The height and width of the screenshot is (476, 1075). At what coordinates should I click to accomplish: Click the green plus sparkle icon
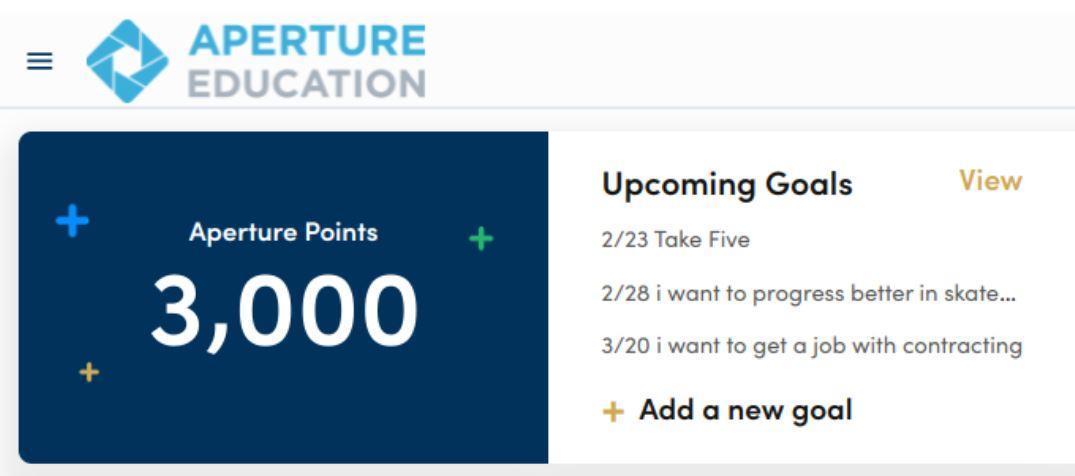coord(481,238)
